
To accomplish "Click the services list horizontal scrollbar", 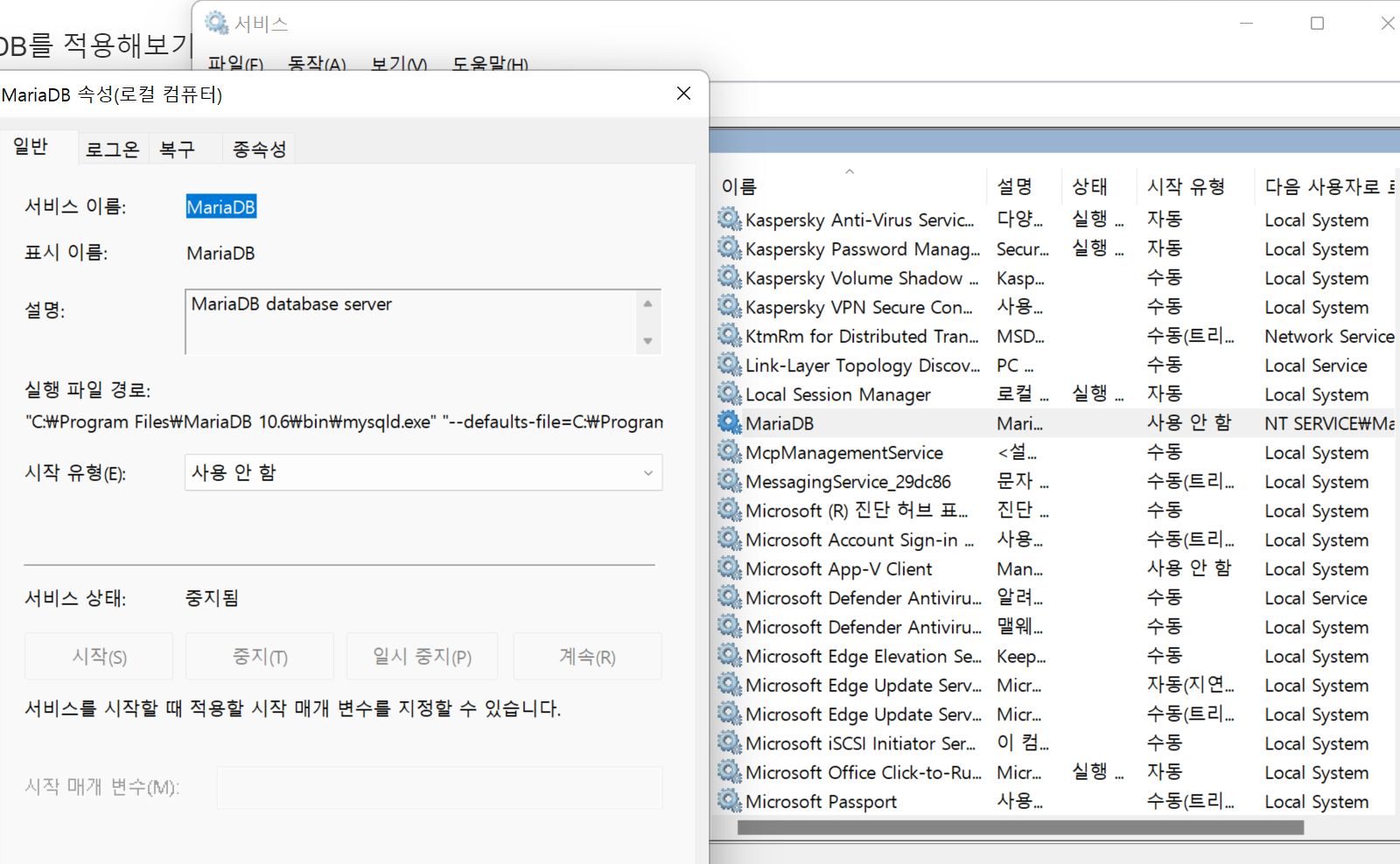I will (x=1020, y=827).
